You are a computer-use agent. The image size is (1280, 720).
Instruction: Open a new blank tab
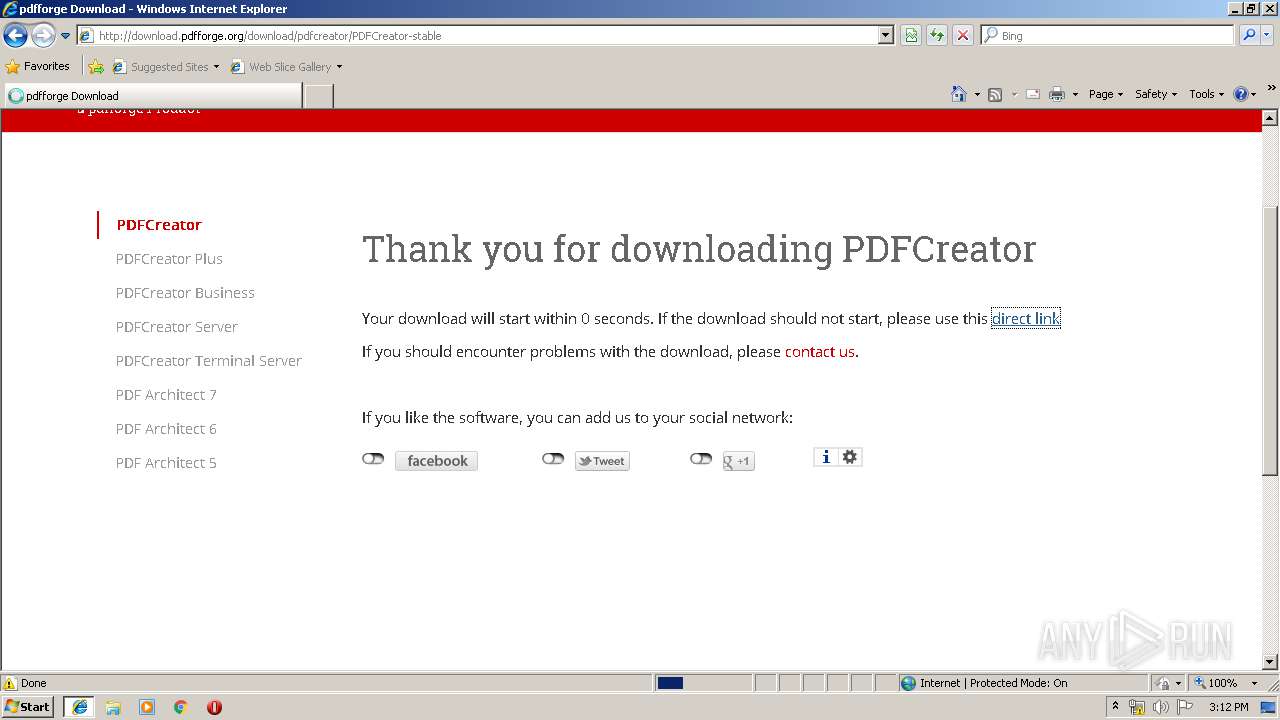318,96
